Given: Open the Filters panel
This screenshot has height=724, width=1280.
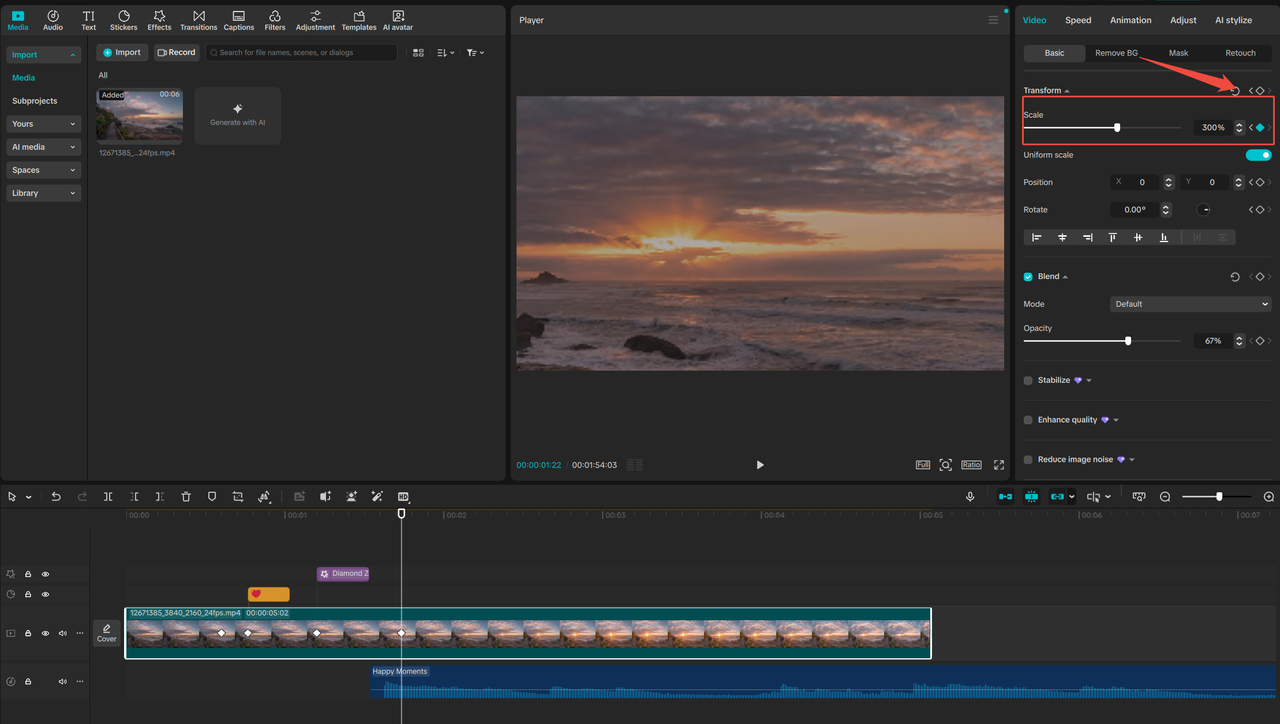Looking at the screenshot, I should pos(275,19).
